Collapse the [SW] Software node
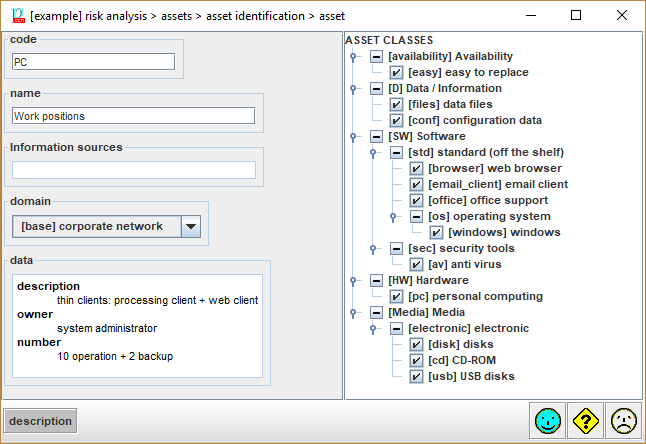Screen dimensions: 646x444 click(x=376, y=136)
